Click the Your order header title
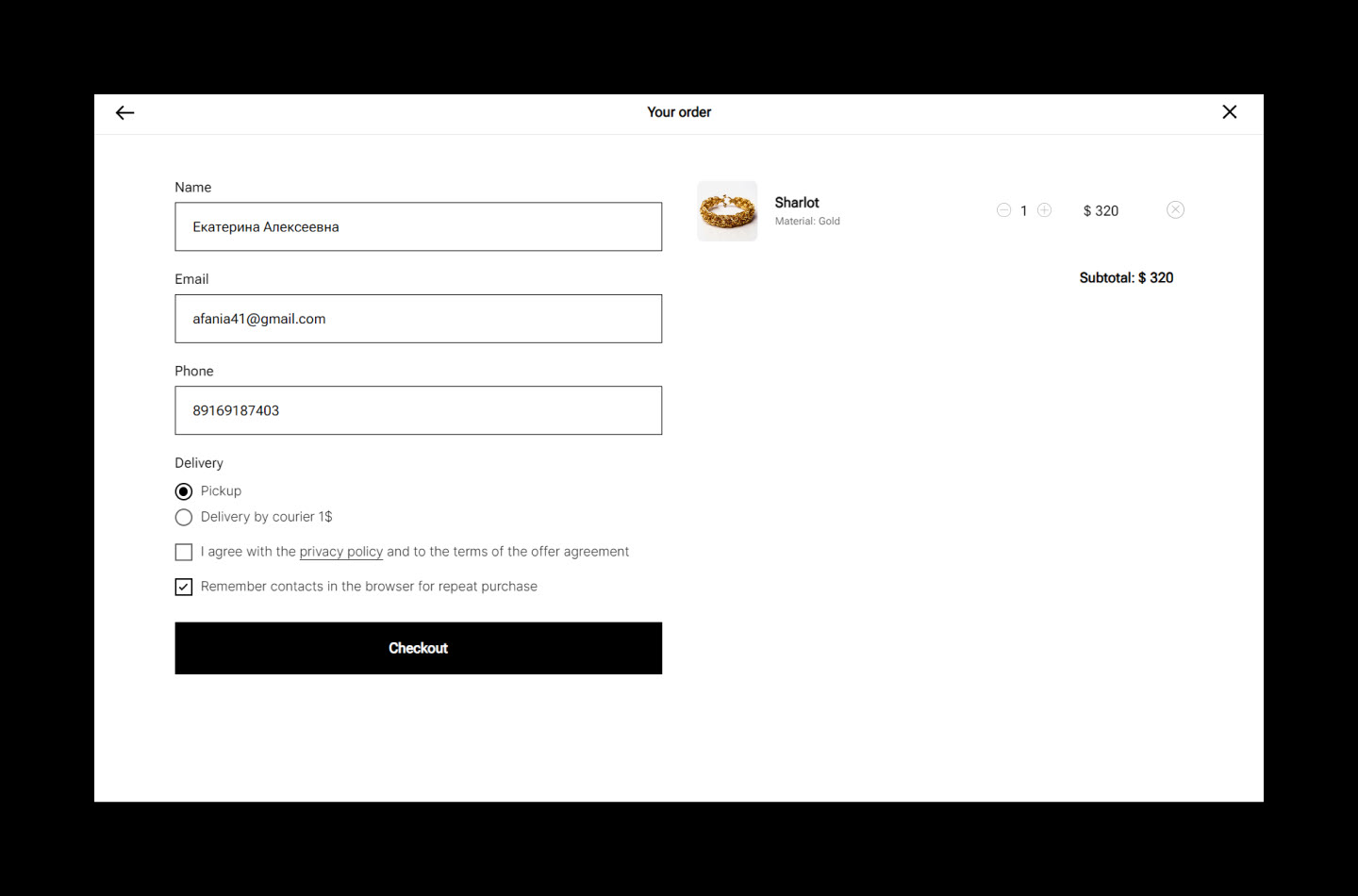 [x=679, y=112]
